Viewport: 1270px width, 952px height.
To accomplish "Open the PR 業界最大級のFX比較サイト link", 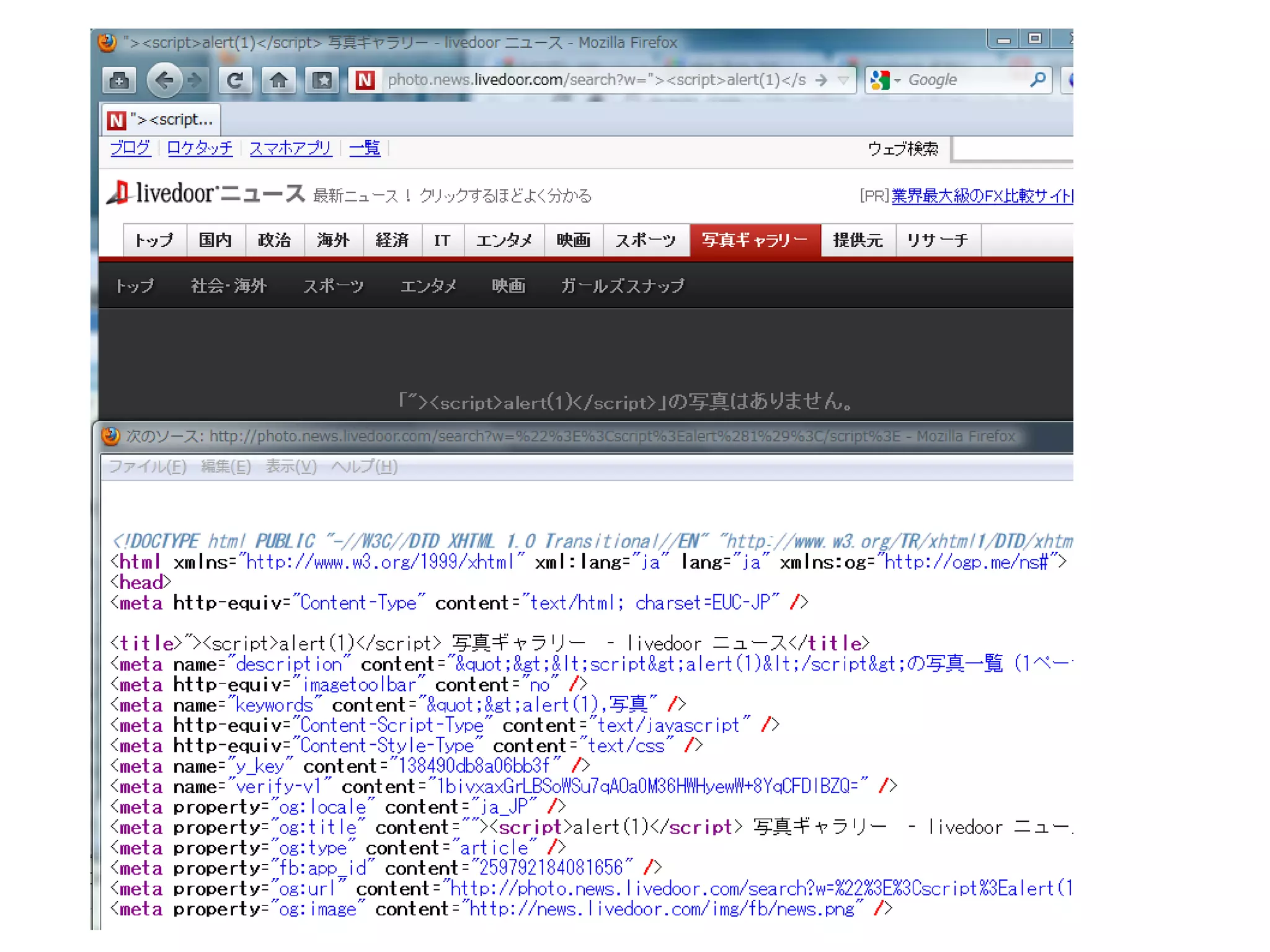I will pos(982,196).
